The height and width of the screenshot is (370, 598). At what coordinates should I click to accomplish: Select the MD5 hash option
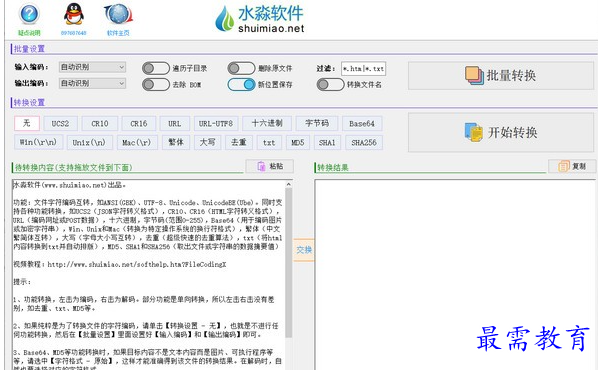(x=297, y=142)
